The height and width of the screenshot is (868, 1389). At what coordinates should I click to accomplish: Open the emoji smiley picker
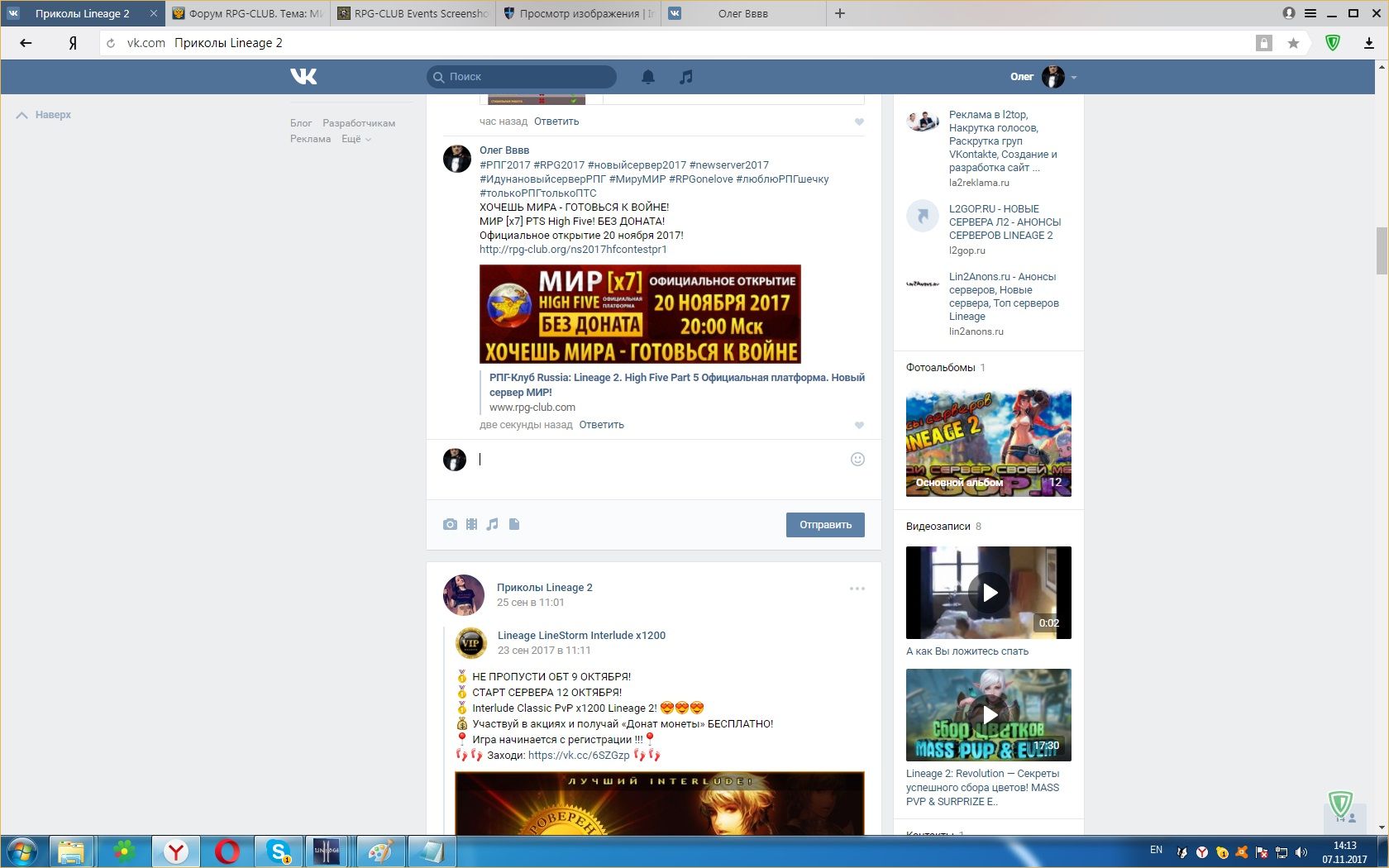(x=857, y=459)
